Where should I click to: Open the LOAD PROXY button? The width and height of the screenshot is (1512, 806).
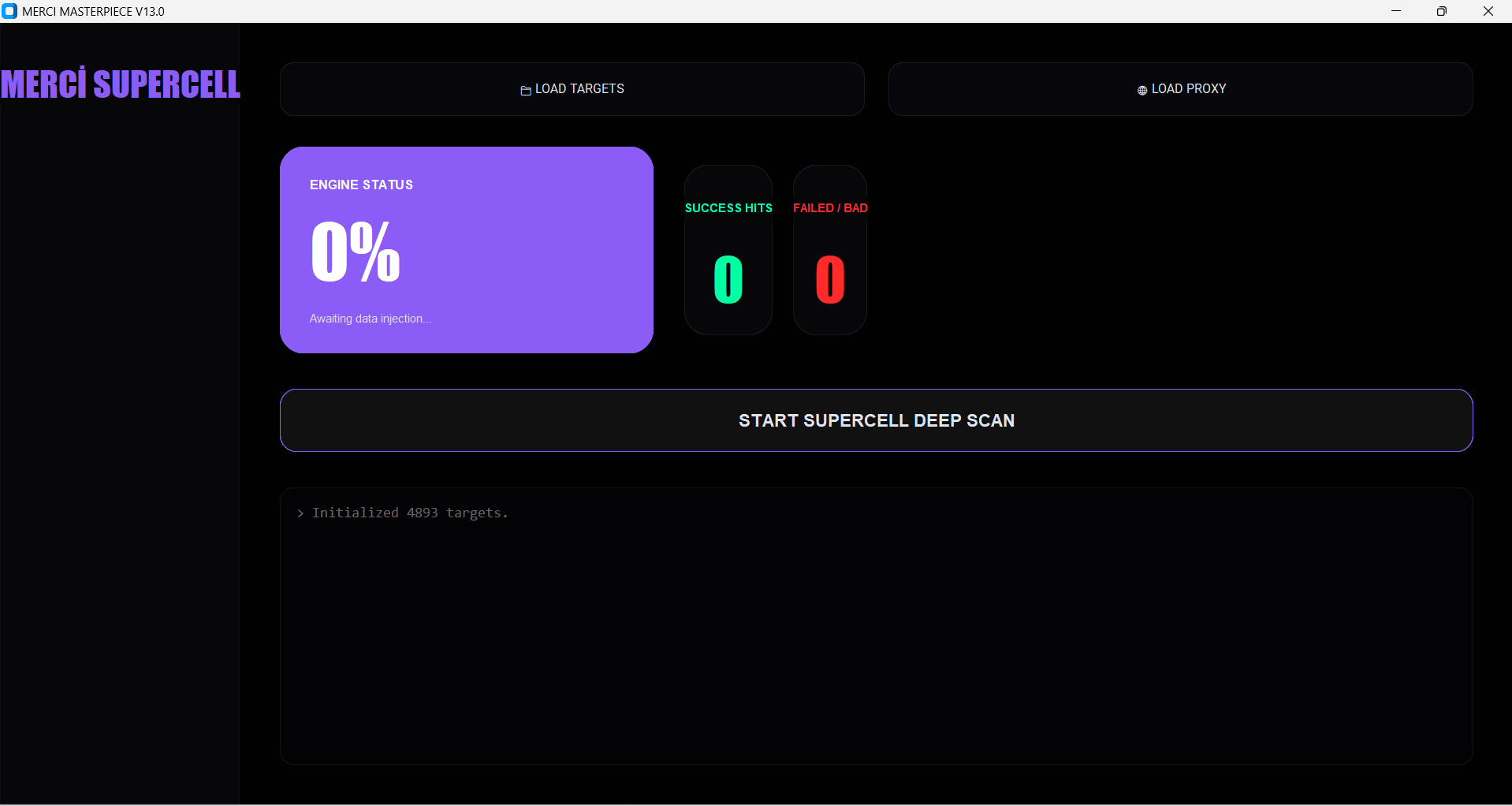[1181, 89]
